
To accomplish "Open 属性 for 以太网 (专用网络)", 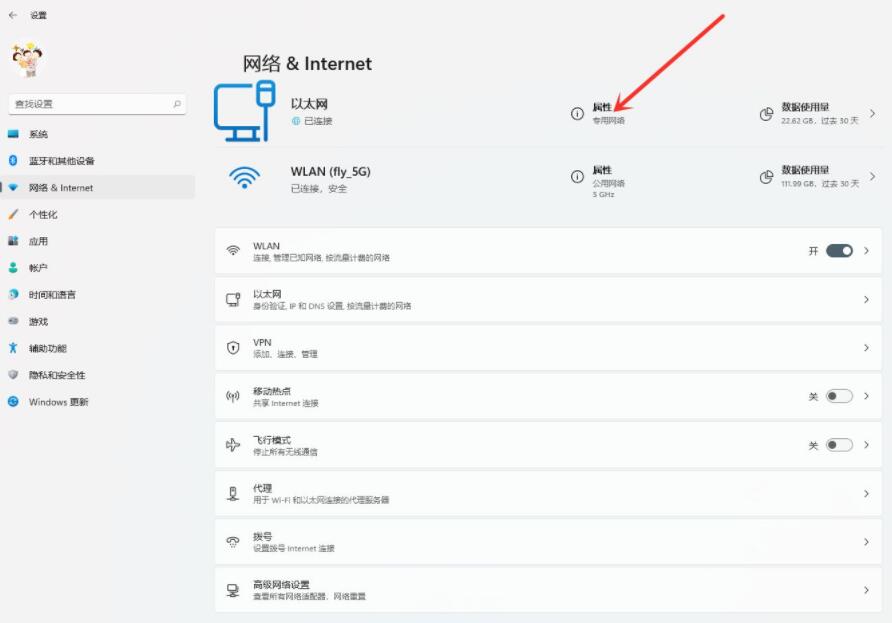I will pyautogui.click(x=608, y=113).
